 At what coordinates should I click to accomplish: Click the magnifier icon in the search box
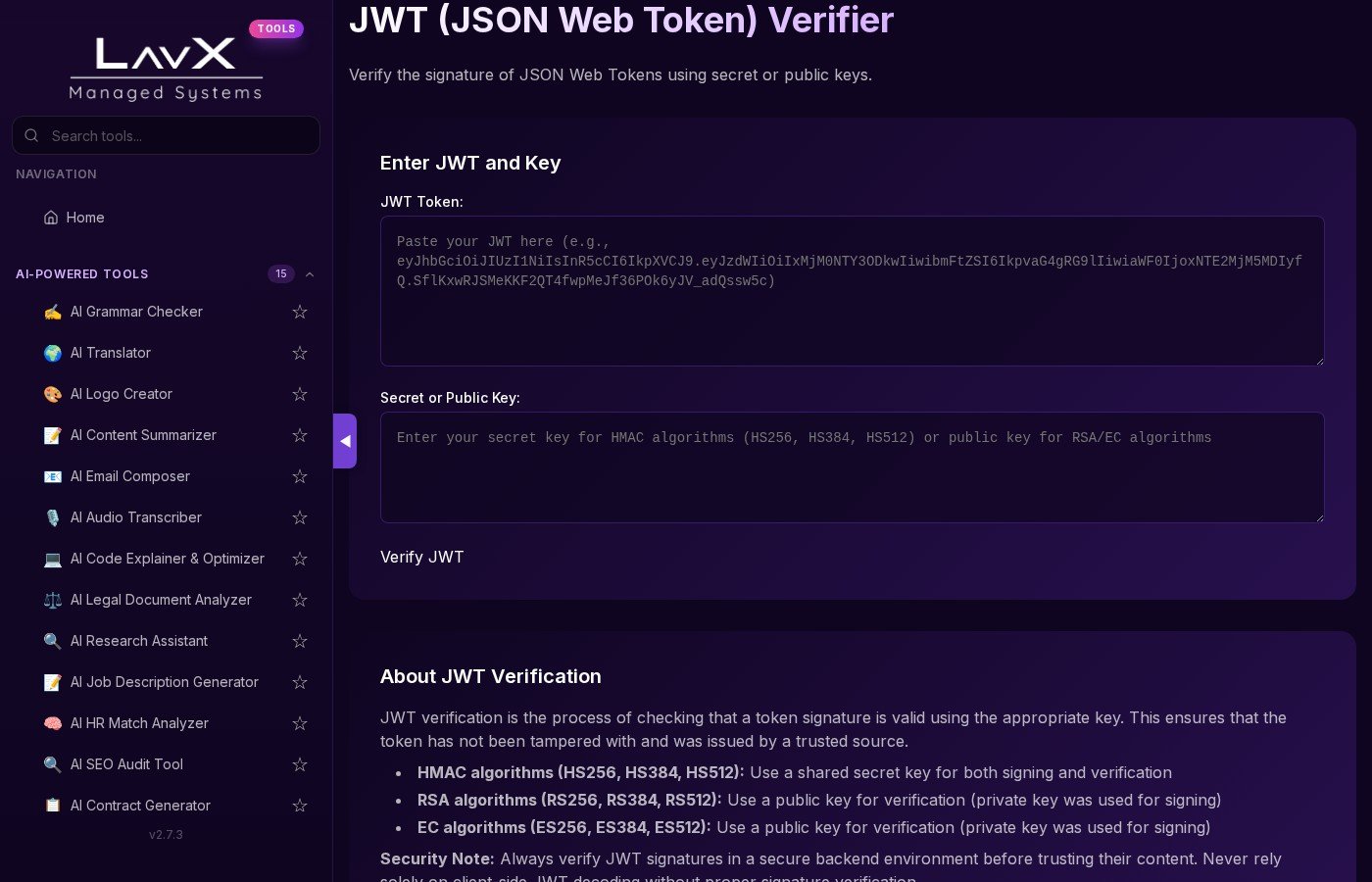tap(31, 136)
